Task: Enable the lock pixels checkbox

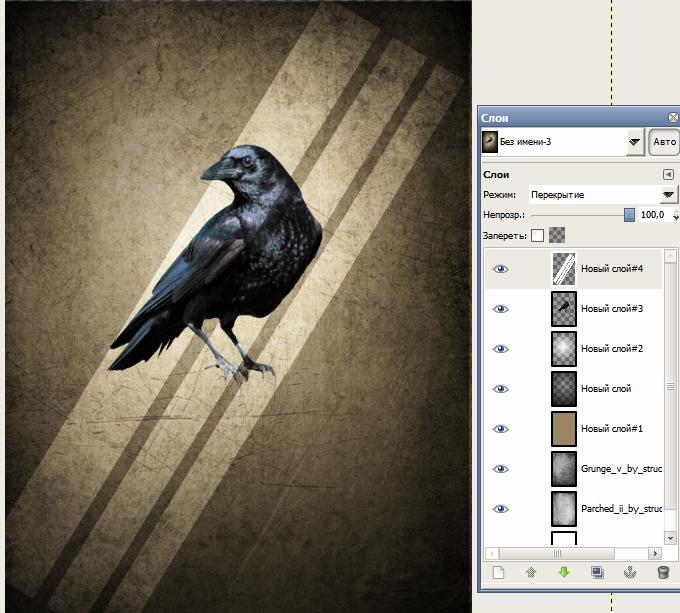Action: point(537,235)
